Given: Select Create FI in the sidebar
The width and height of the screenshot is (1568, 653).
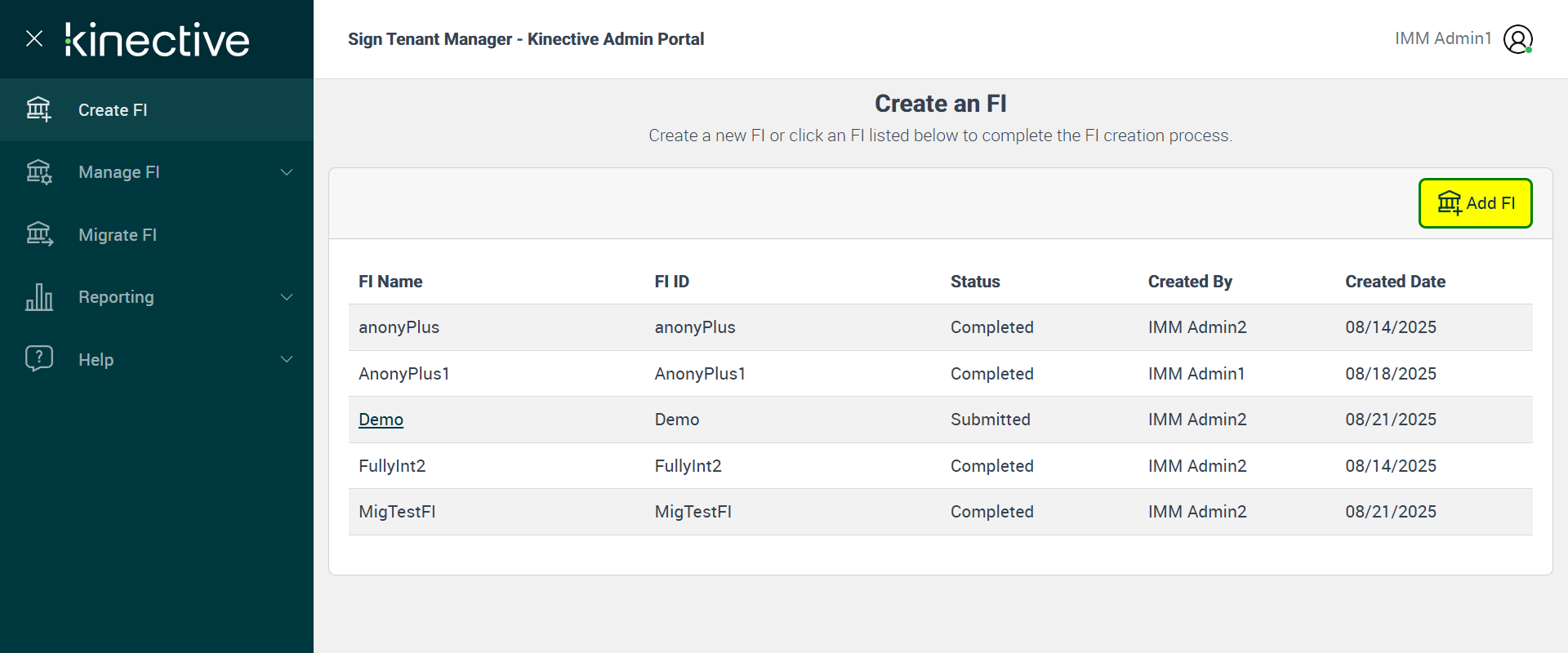Looking at the screenshot, I should pos(113,110).
